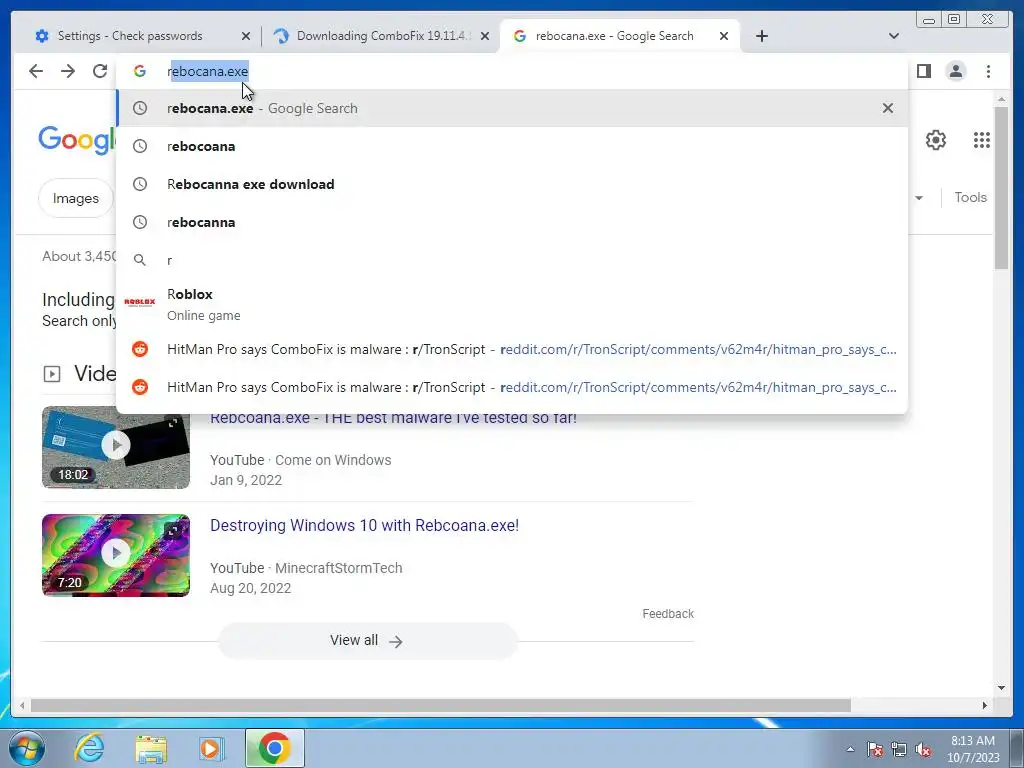Launch Internet Explorer from taskbar

[89, 748]
